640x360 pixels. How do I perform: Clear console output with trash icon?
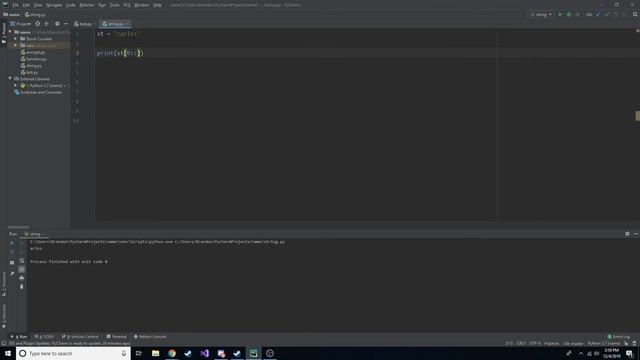22,287
